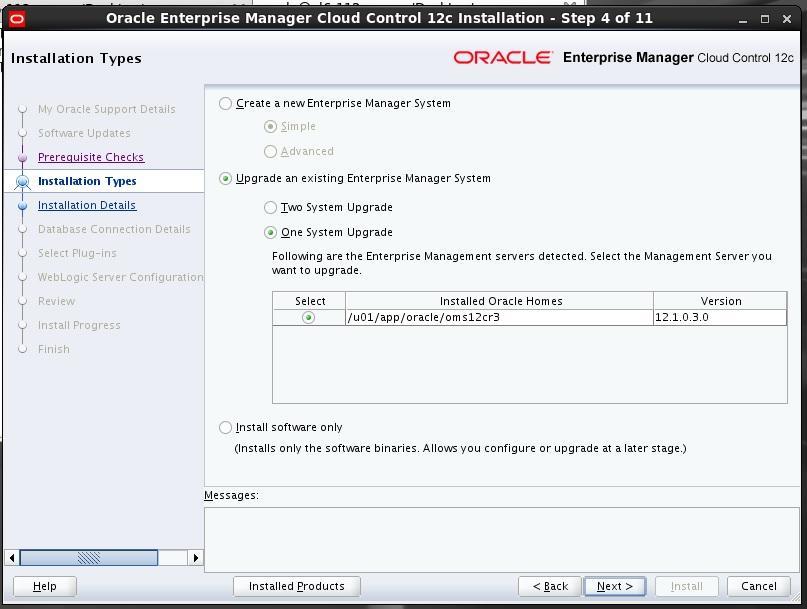Proceed with the Next button
The height and width of the screenshot is (609, 807).
click(615, 586)
